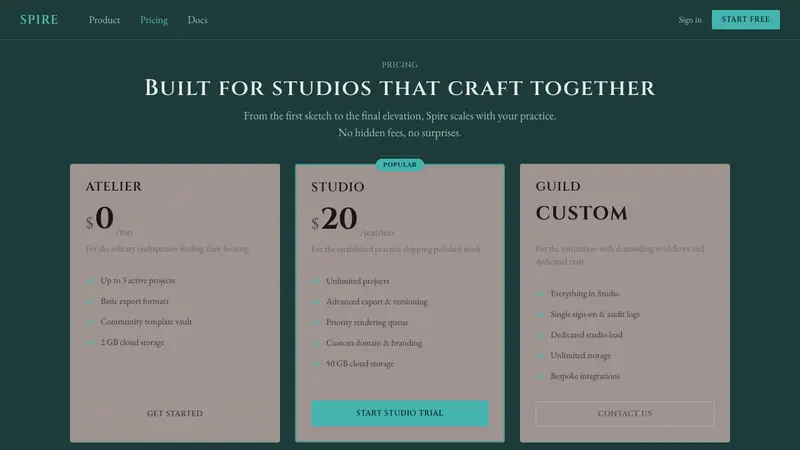Click the CONTACT US button
The height and width of the screenshot is (450, 800).
[624, 413]
